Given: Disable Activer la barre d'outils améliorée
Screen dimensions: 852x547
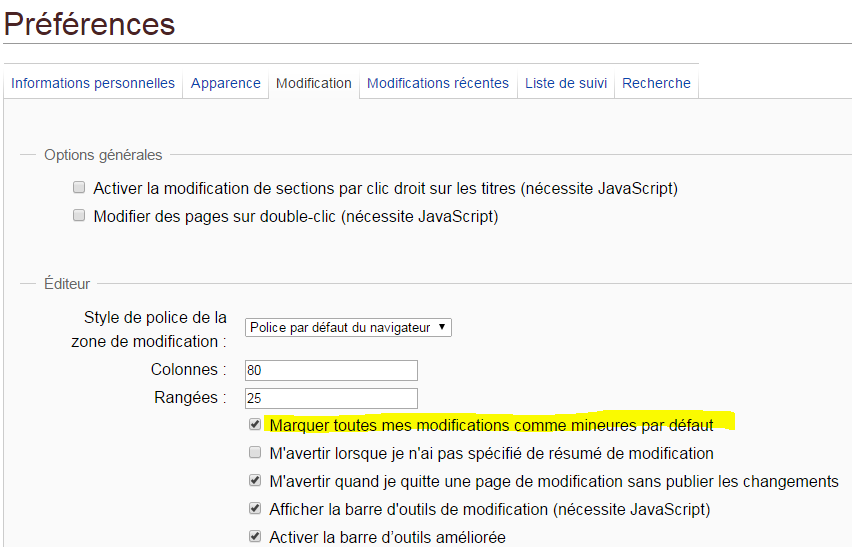Looking at the screenshot, I should point(255,537).
